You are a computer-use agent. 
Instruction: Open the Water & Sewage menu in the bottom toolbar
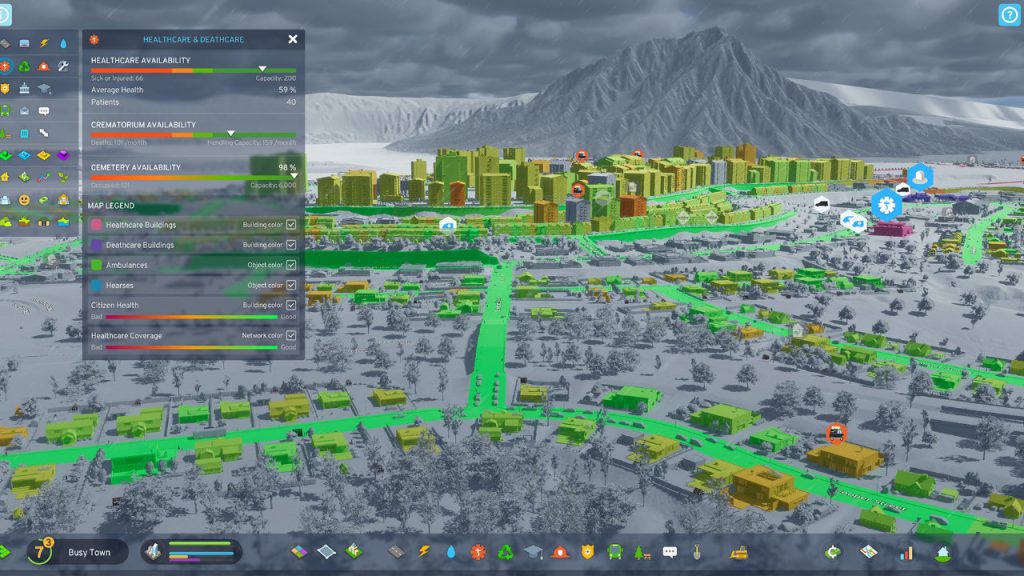pos(451,552)
